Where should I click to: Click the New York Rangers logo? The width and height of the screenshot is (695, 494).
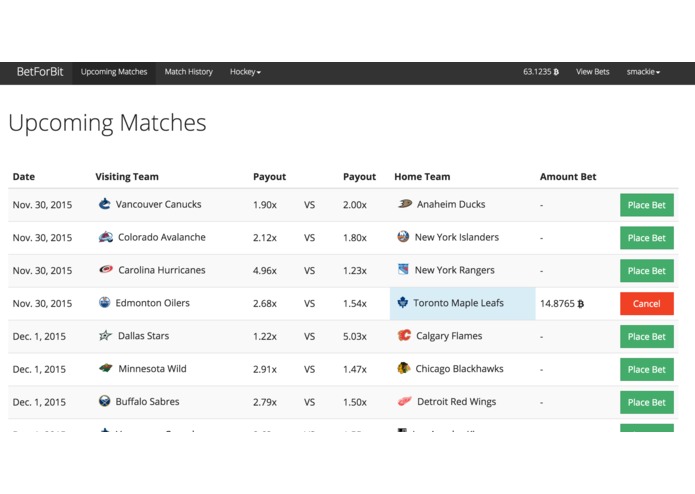[403, 269]
